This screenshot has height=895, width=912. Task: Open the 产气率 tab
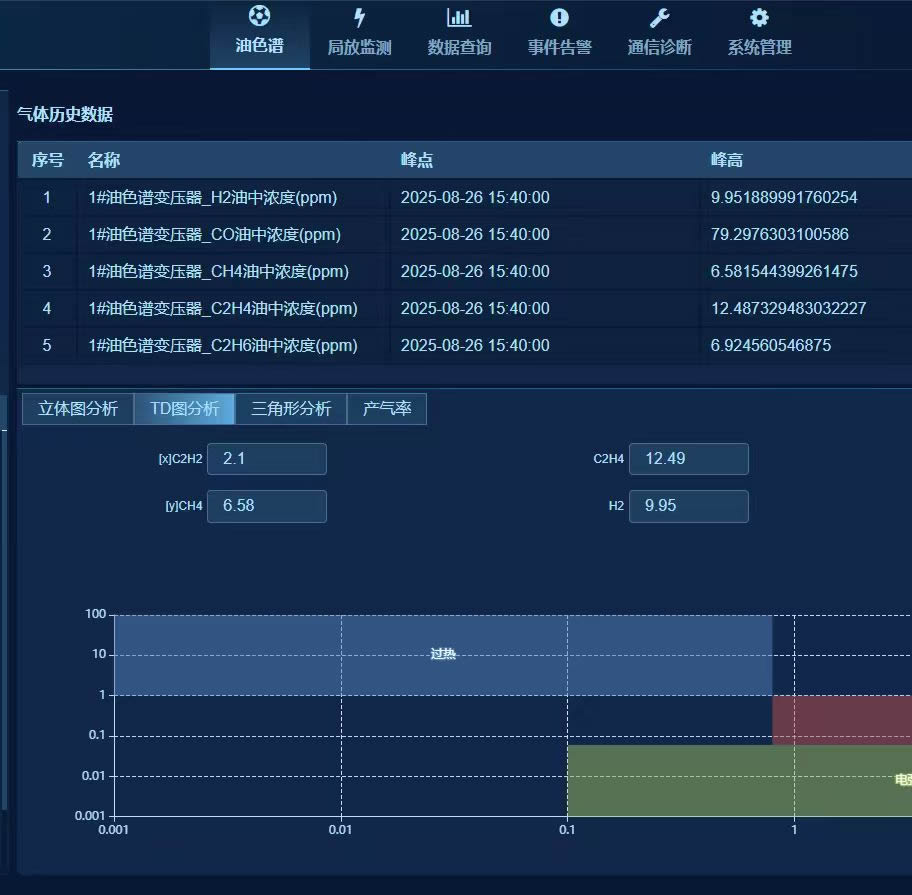(x=386, y=409)
